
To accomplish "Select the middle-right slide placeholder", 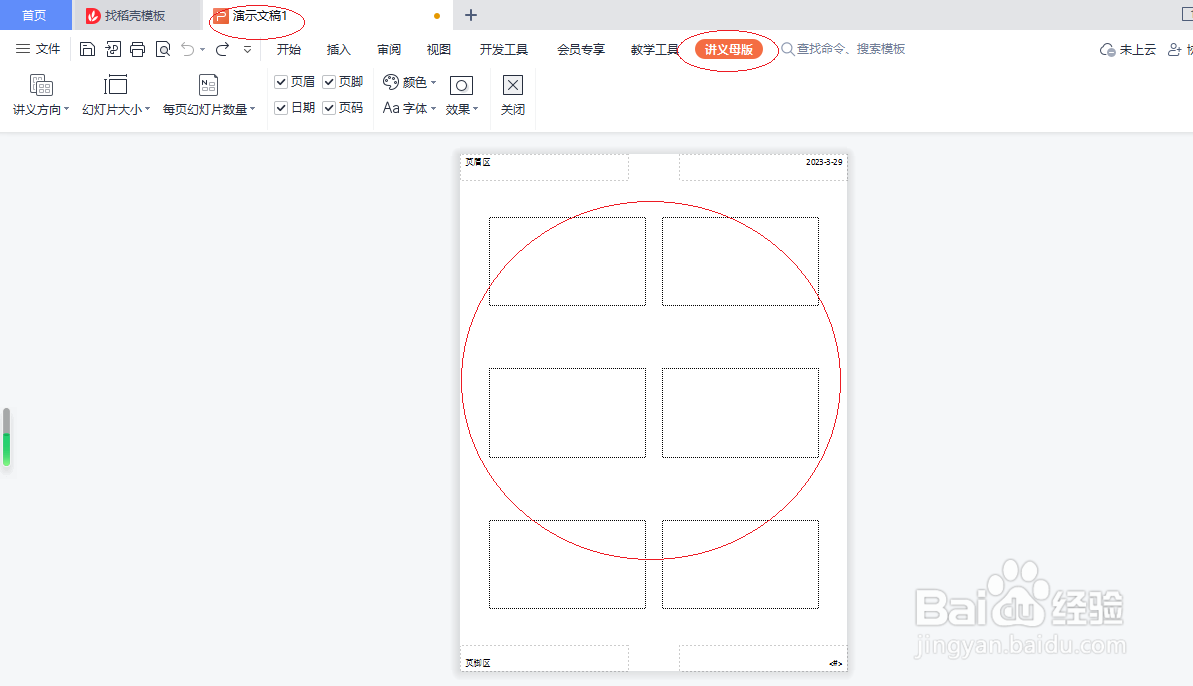I will click(740, 413).
